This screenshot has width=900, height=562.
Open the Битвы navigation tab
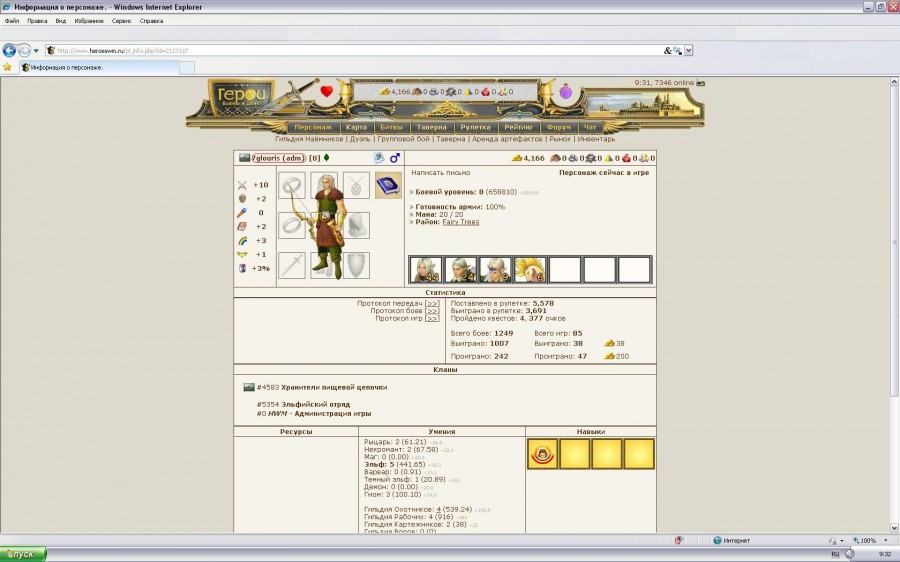tap(391, 127)
